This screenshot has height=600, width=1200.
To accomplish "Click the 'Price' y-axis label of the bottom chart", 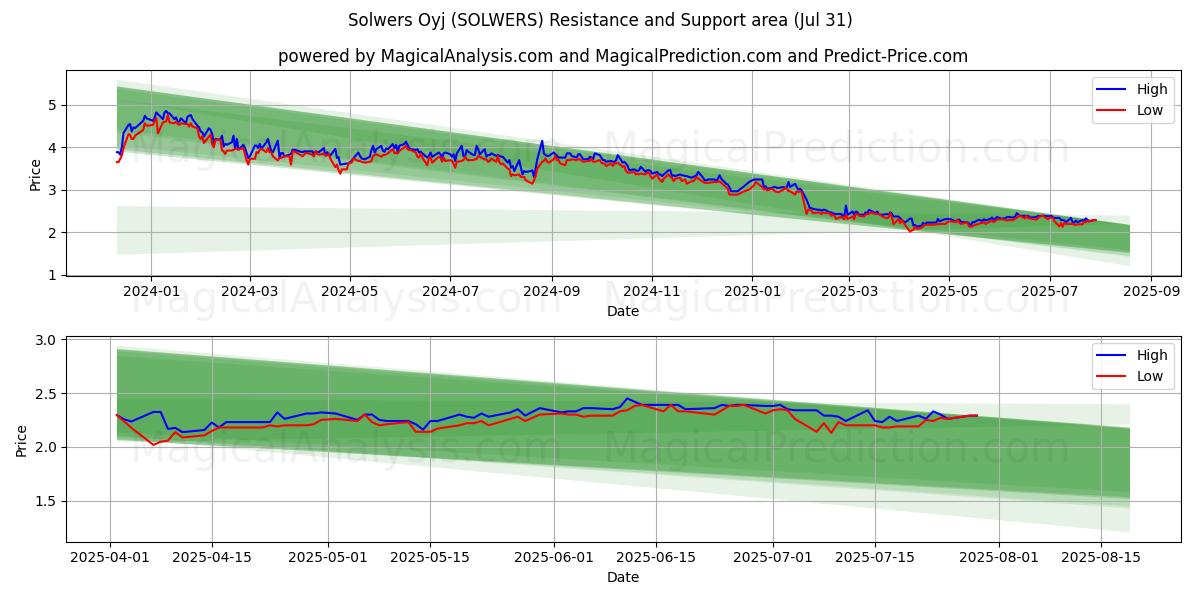I will [x=22, y=440].
